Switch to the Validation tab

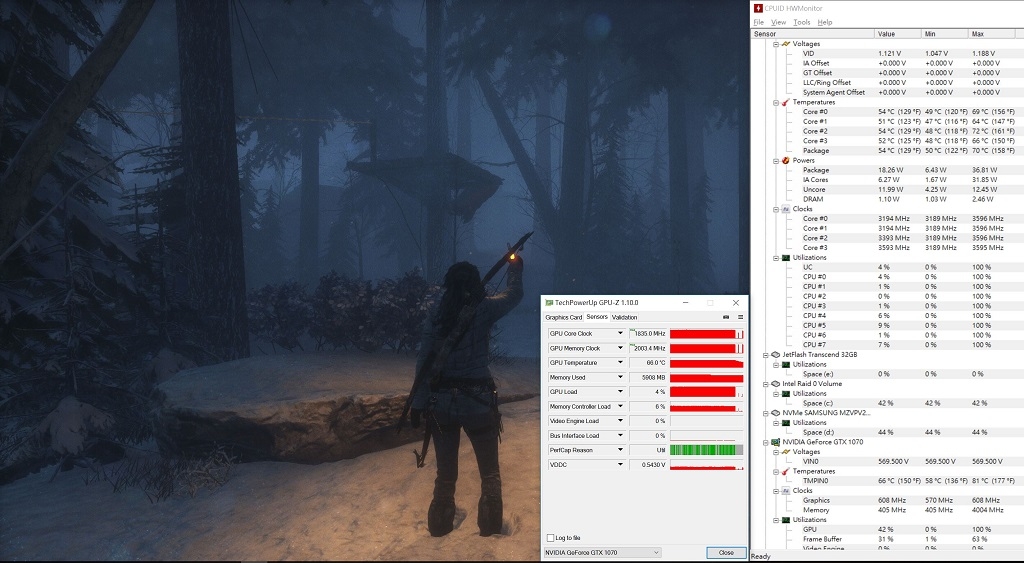624,317
